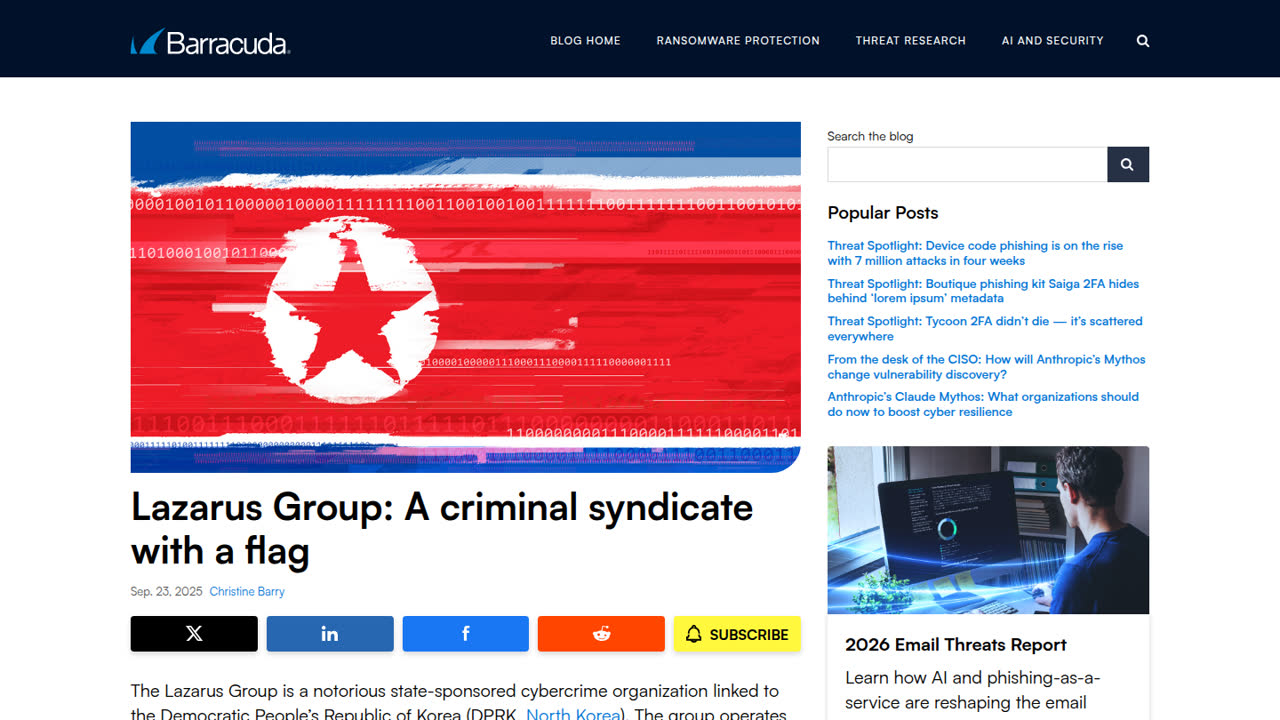Submit the blog search with the magnifier button
Image resolution: width=1280 pixels, height=720 pixels.
(1128, 164)
